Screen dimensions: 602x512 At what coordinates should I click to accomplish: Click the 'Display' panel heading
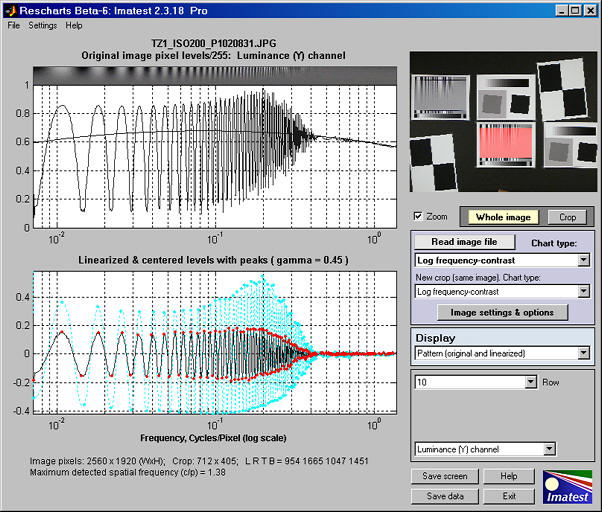[x=435, y=338]
